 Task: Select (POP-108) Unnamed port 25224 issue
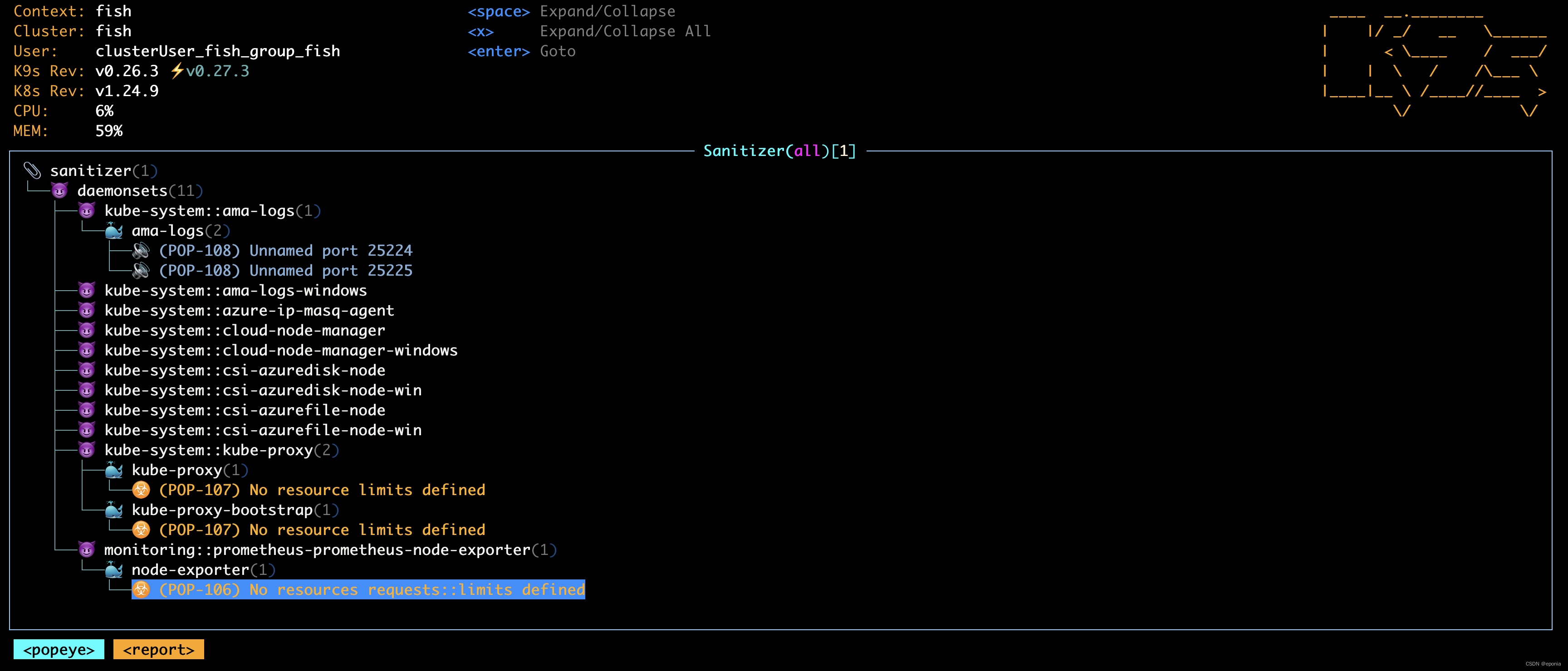[285, 251]
